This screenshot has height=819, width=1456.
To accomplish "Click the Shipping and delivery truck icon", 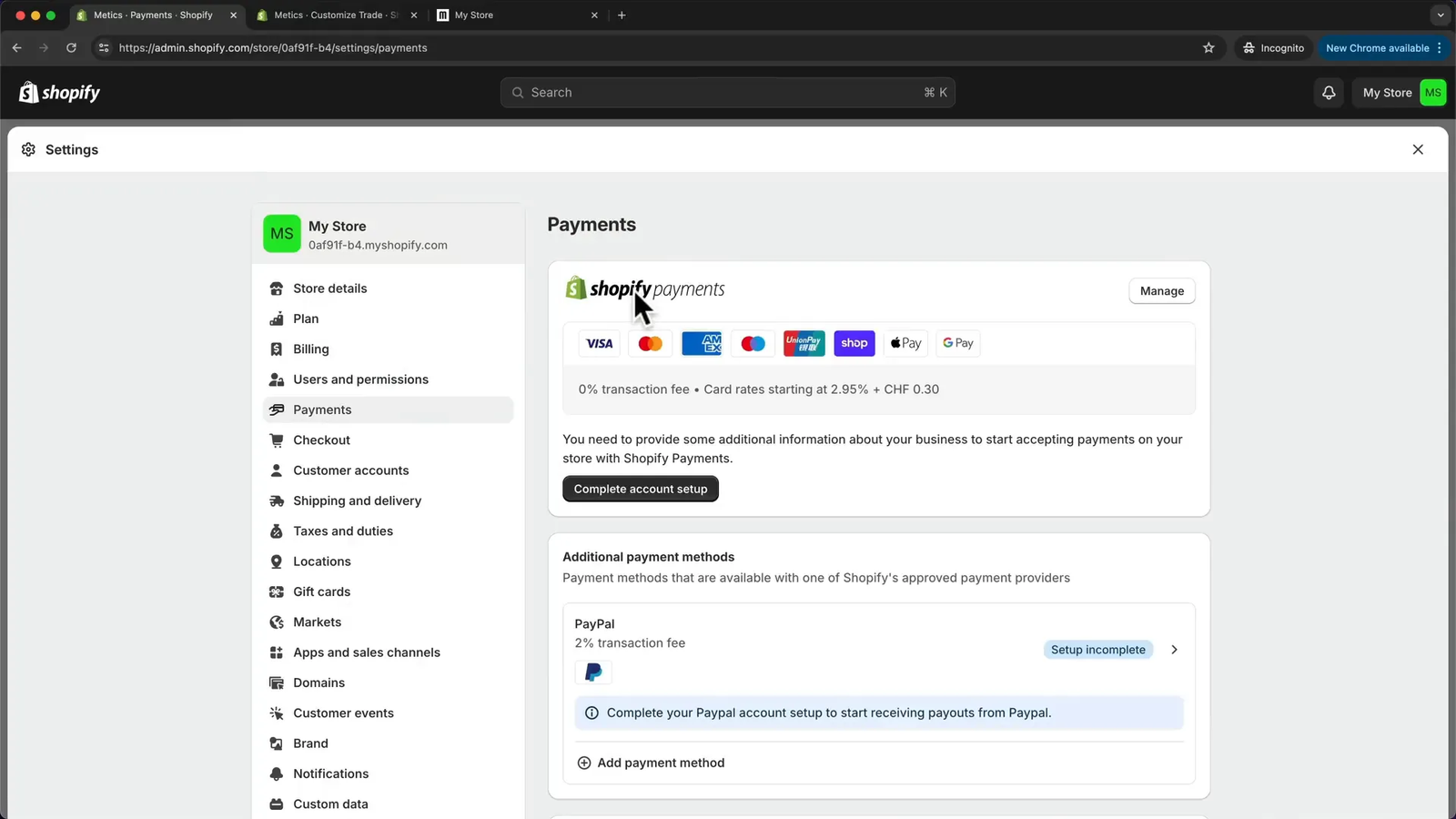I will pyautogui.click(x=277, y=500).
